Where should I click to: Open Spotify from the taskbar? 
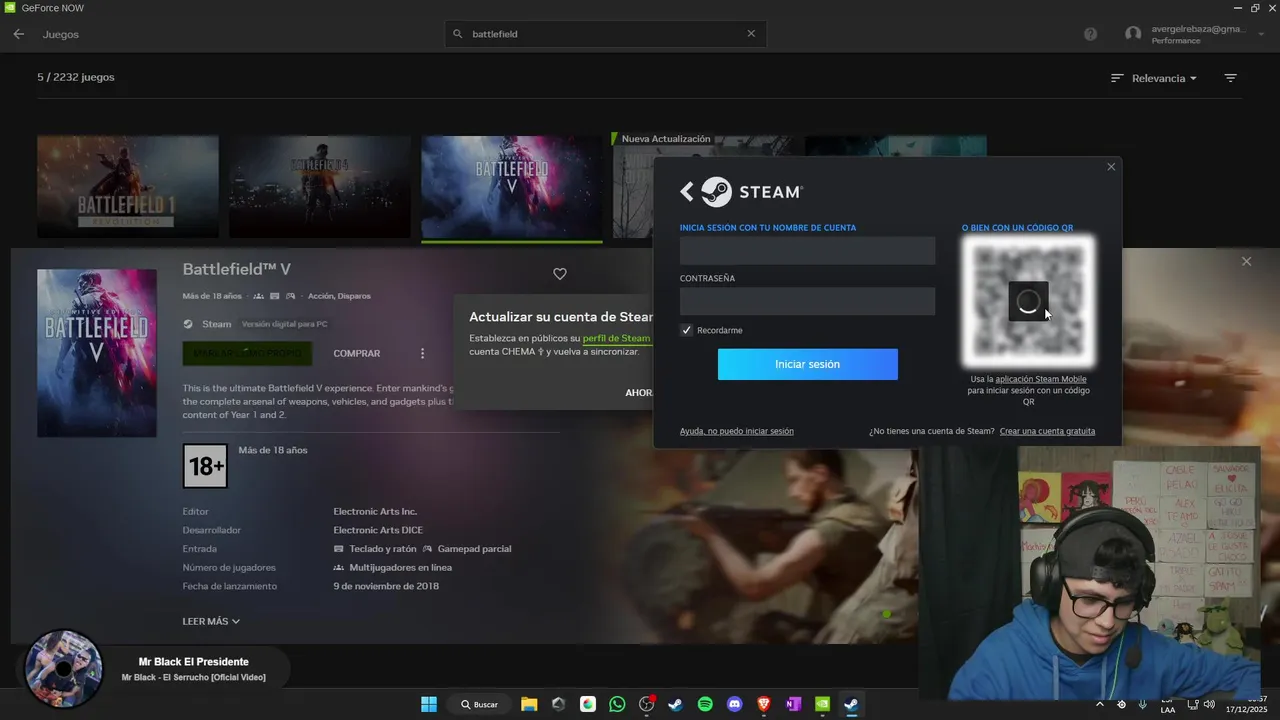(705, 704)
